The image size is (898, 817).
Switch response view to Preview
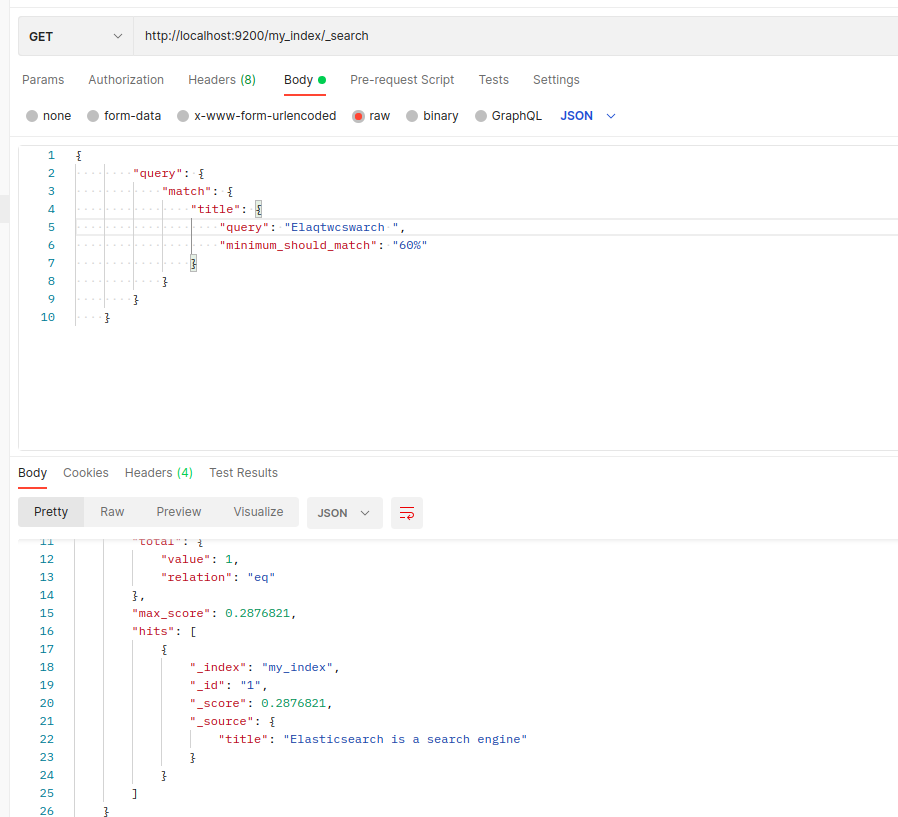click(179, 512)
